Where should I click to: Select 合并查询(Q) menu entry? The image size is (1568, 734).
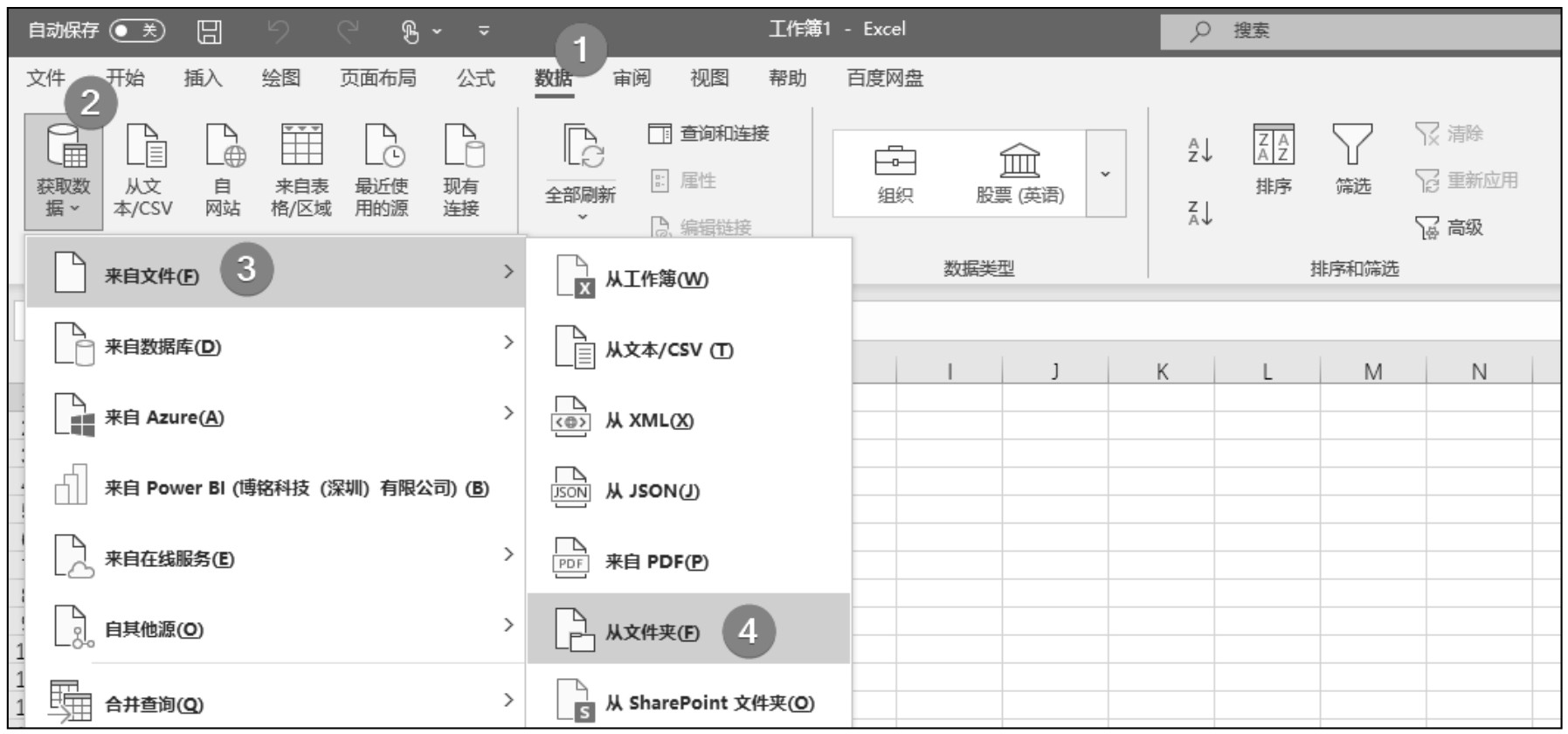point(276,702)
